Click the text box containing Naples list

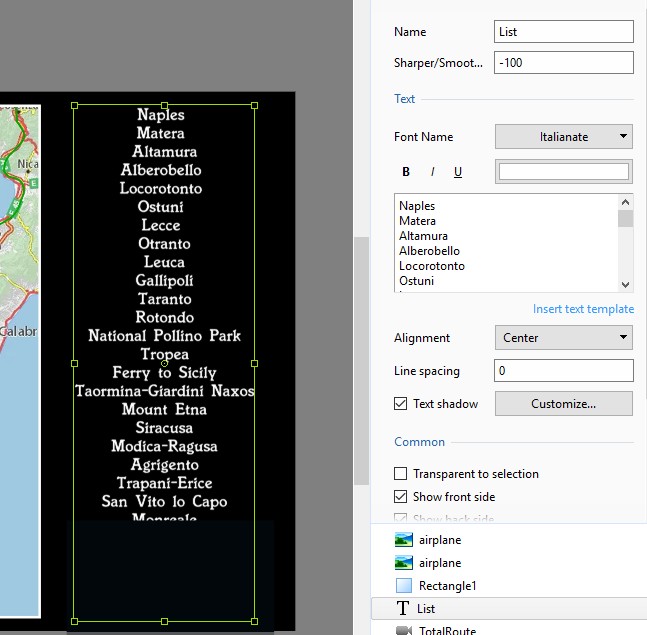[507, 243]
